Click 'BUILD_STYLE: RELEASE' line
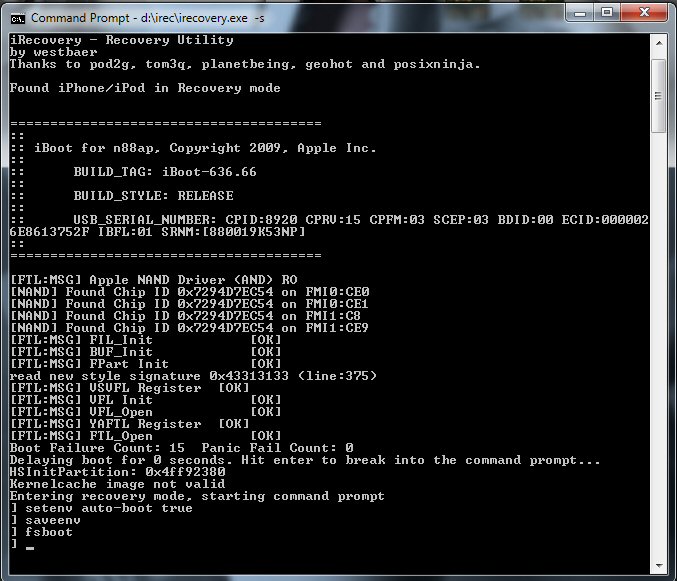 point(122,196)
